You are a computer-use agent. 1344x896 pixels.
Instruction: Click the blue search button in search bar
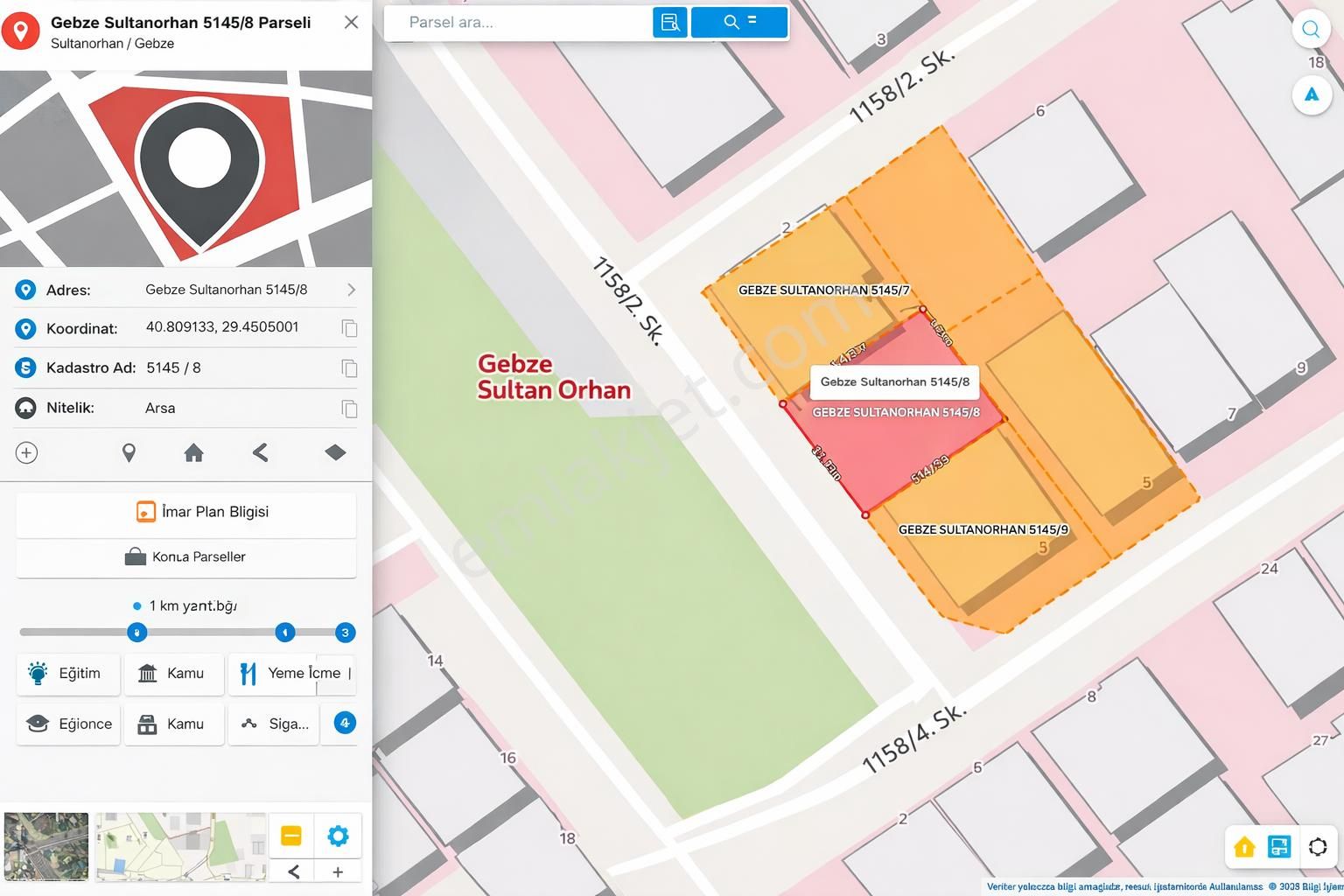[739, 22]
